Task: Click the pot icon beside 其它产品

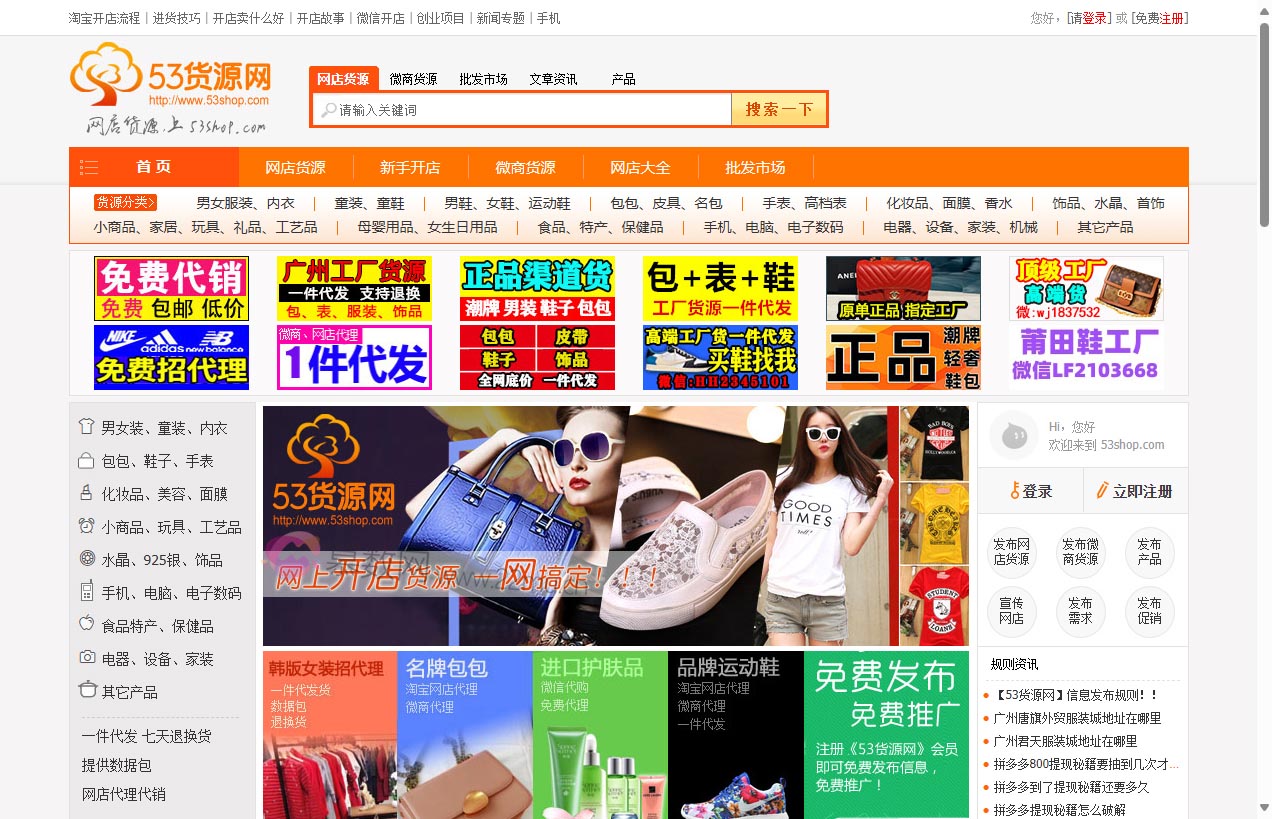Action: (88, 690)
